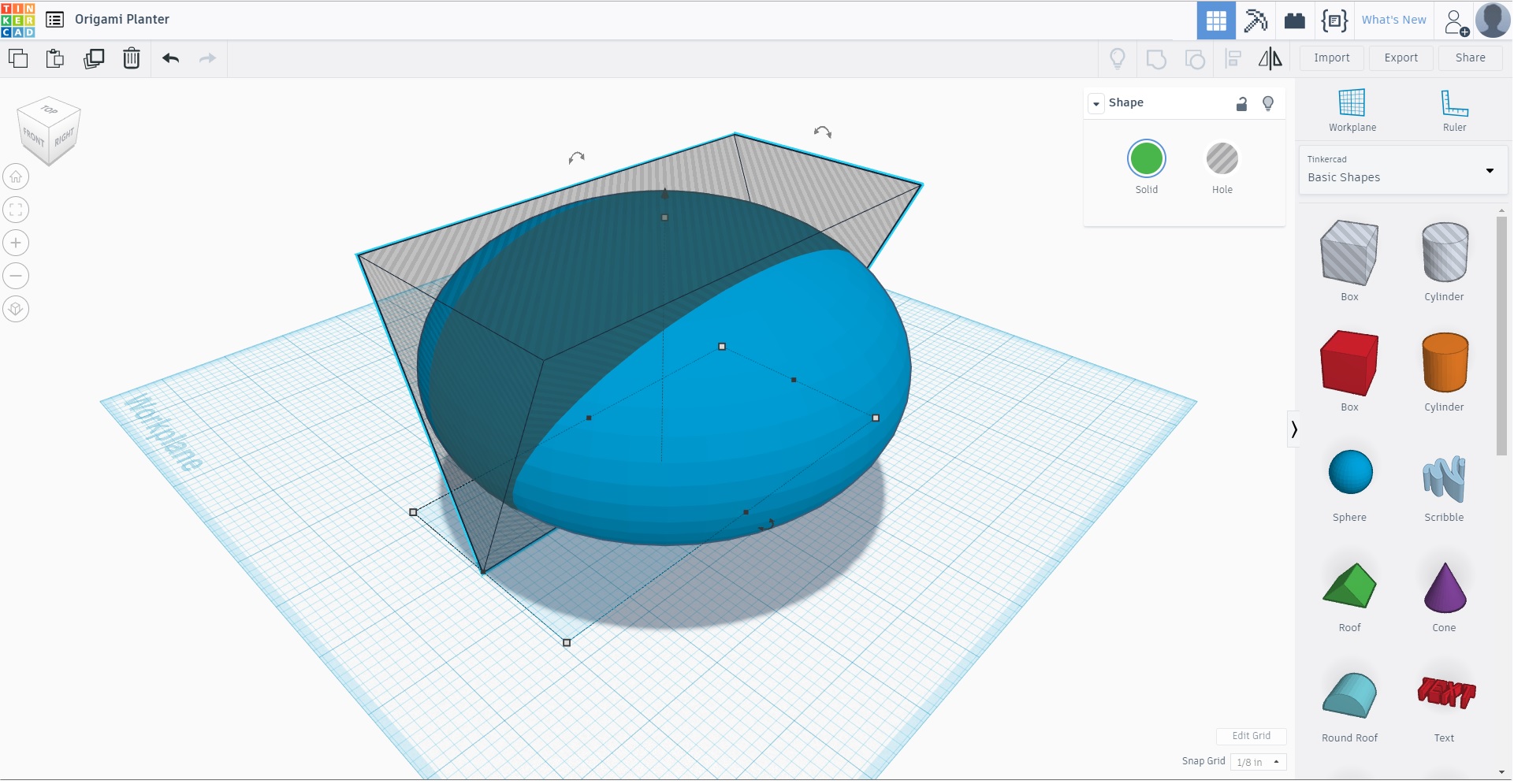
Task: Open the Snap Grid dropdown
Action: pyautogui.click(x=1259, y=762)
